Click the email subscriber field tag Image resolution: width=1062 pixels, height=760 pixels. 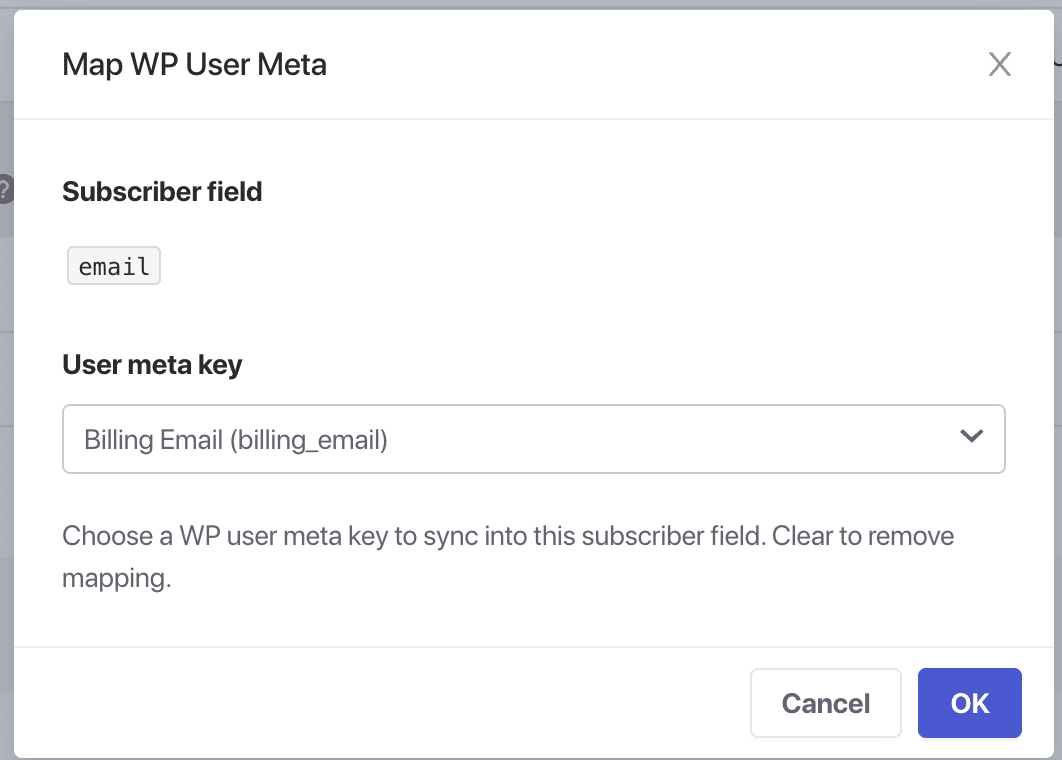(x=114, y=267)
